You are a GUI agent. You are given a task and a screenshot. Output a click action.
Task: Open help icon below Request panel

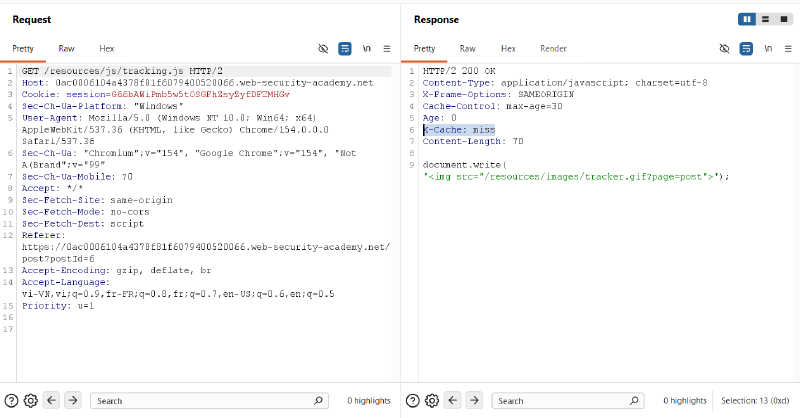11,401
